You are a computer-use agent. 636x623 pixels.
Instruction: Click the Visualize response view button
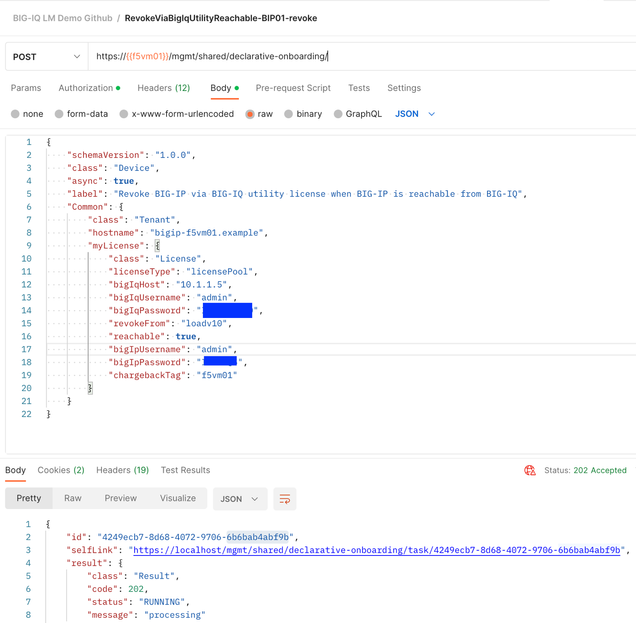[x=178, y=498]
